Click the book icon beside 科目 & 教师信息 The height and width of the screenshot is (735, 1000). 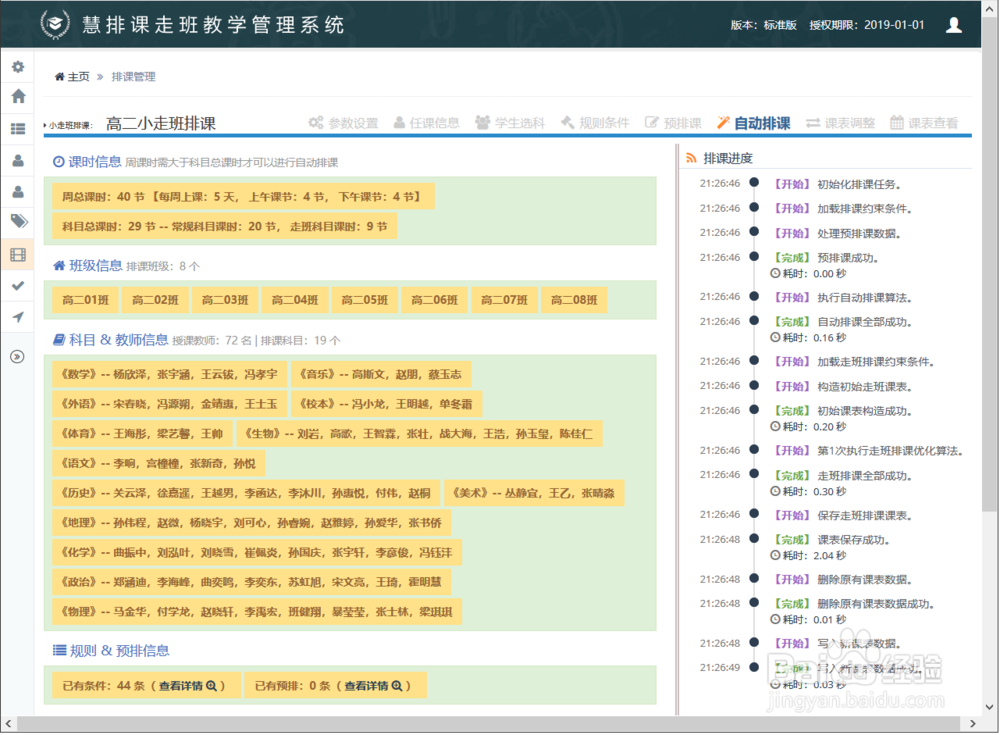pos(59,339)
